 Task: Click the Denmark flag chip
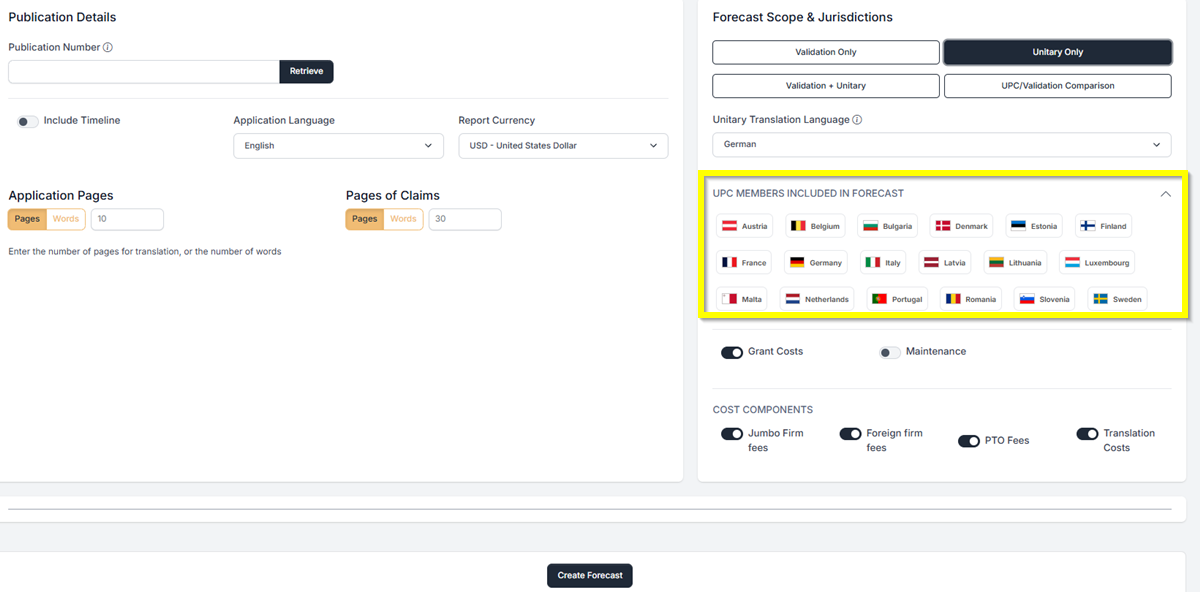[961, 226]
